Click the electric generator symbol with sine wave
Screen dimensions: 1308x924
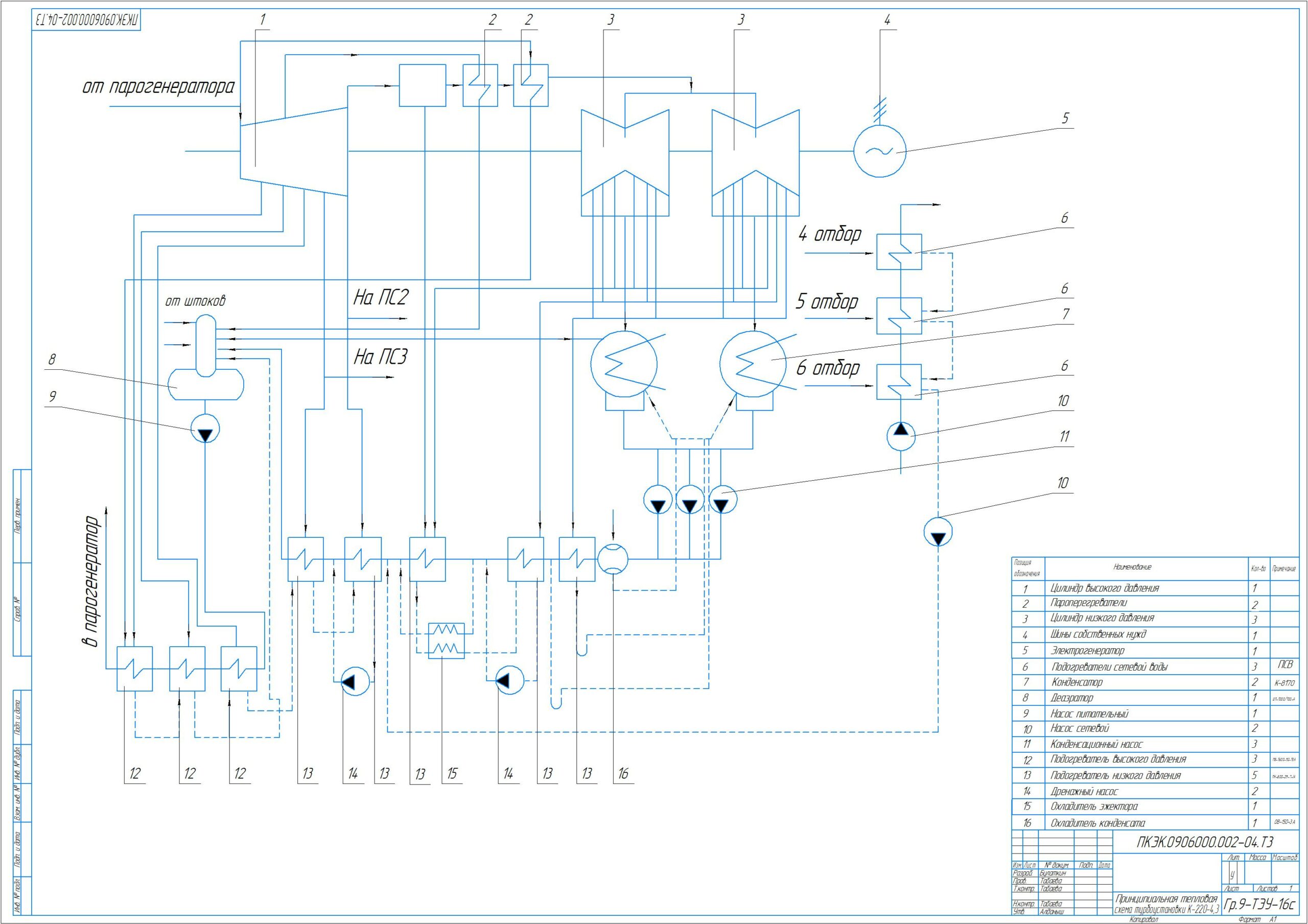tap(880, 151)
